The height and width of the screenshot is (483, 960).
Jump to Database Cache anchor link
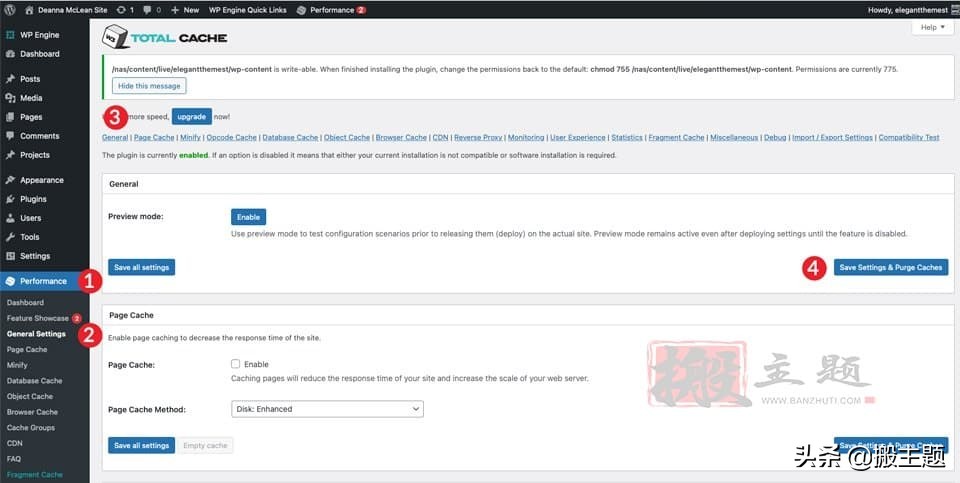[x=290, y=137]
